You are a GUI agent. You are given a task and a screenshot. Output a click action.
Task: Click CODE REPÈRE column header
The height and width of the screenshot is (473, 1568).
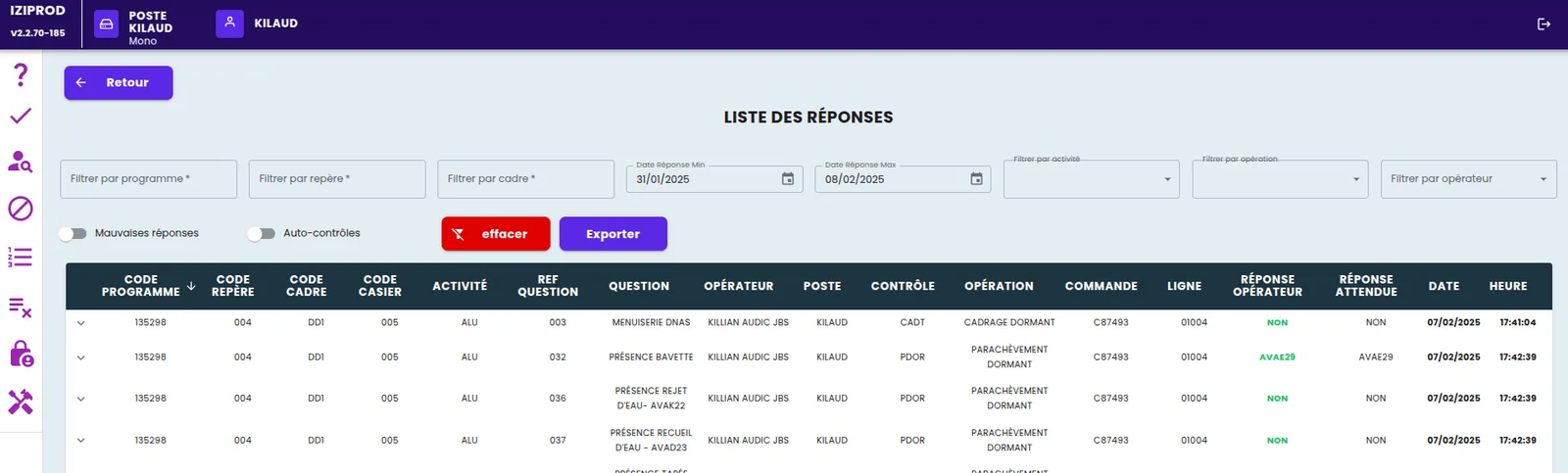233,286
